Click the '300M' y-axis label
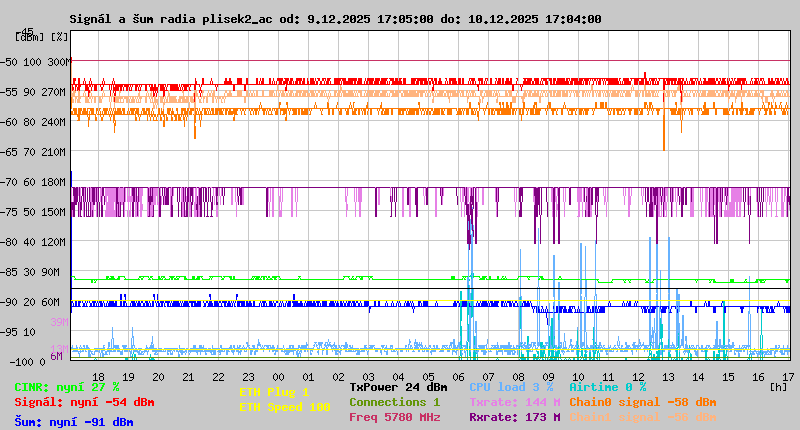 point(58,62)
